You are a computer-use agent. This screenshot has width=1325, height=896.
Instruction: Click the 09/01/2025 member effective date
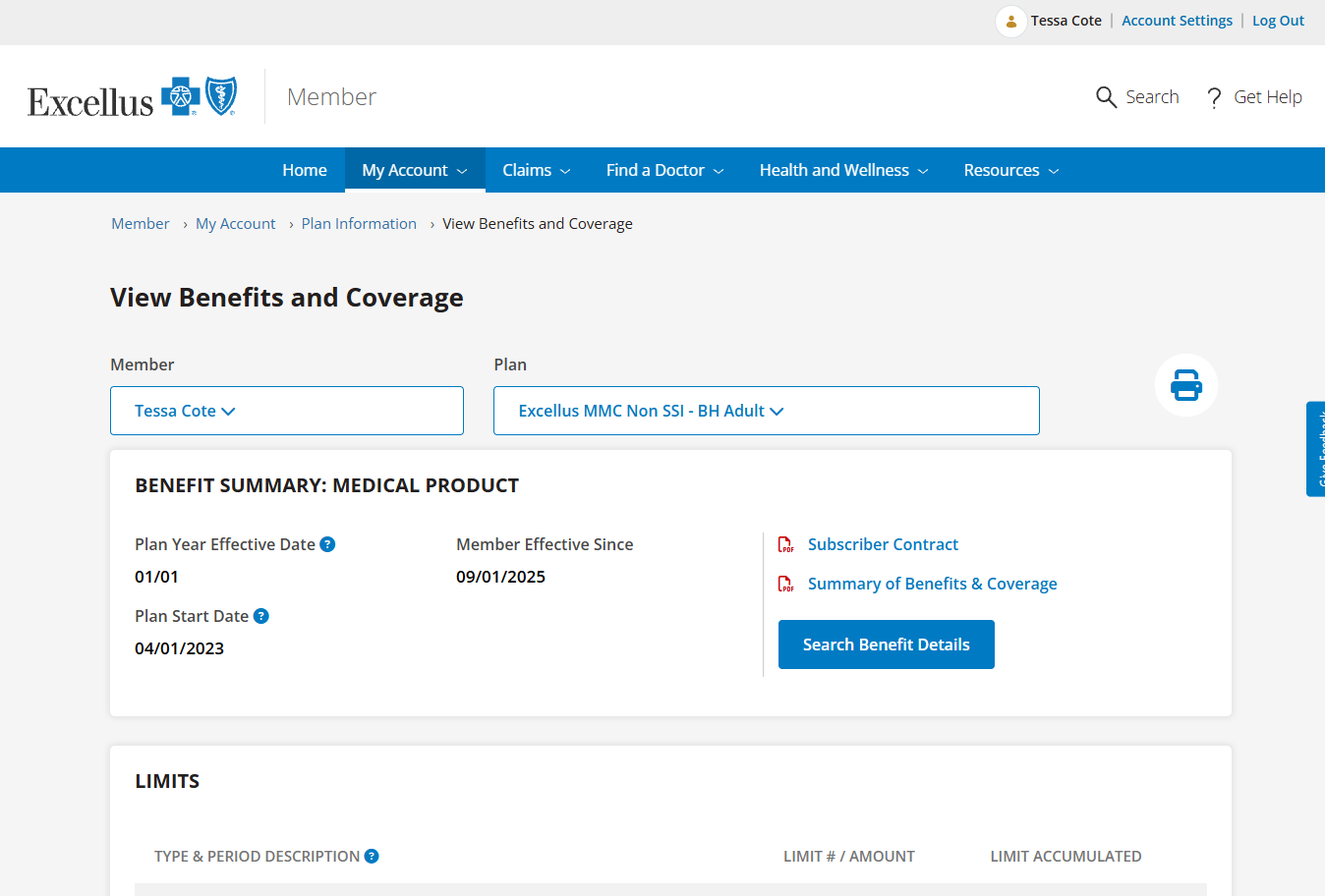coord(500,577)
